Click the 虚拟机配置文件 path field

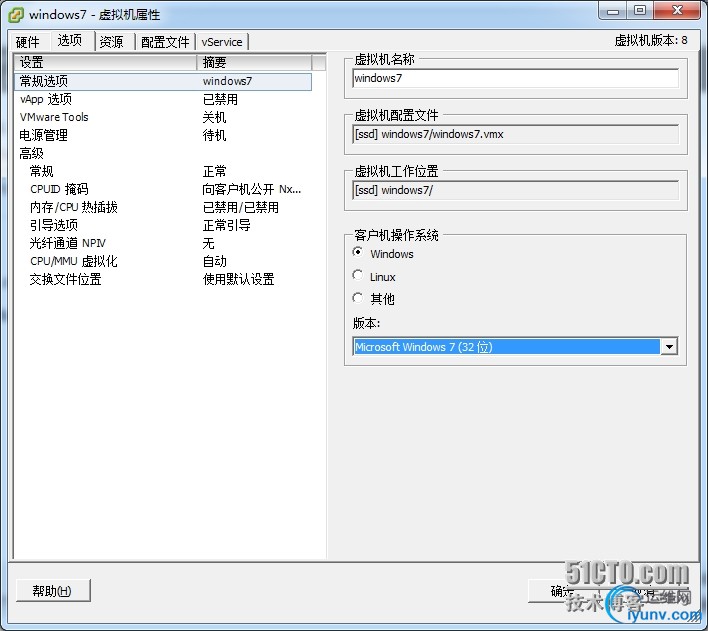(515, 135)
